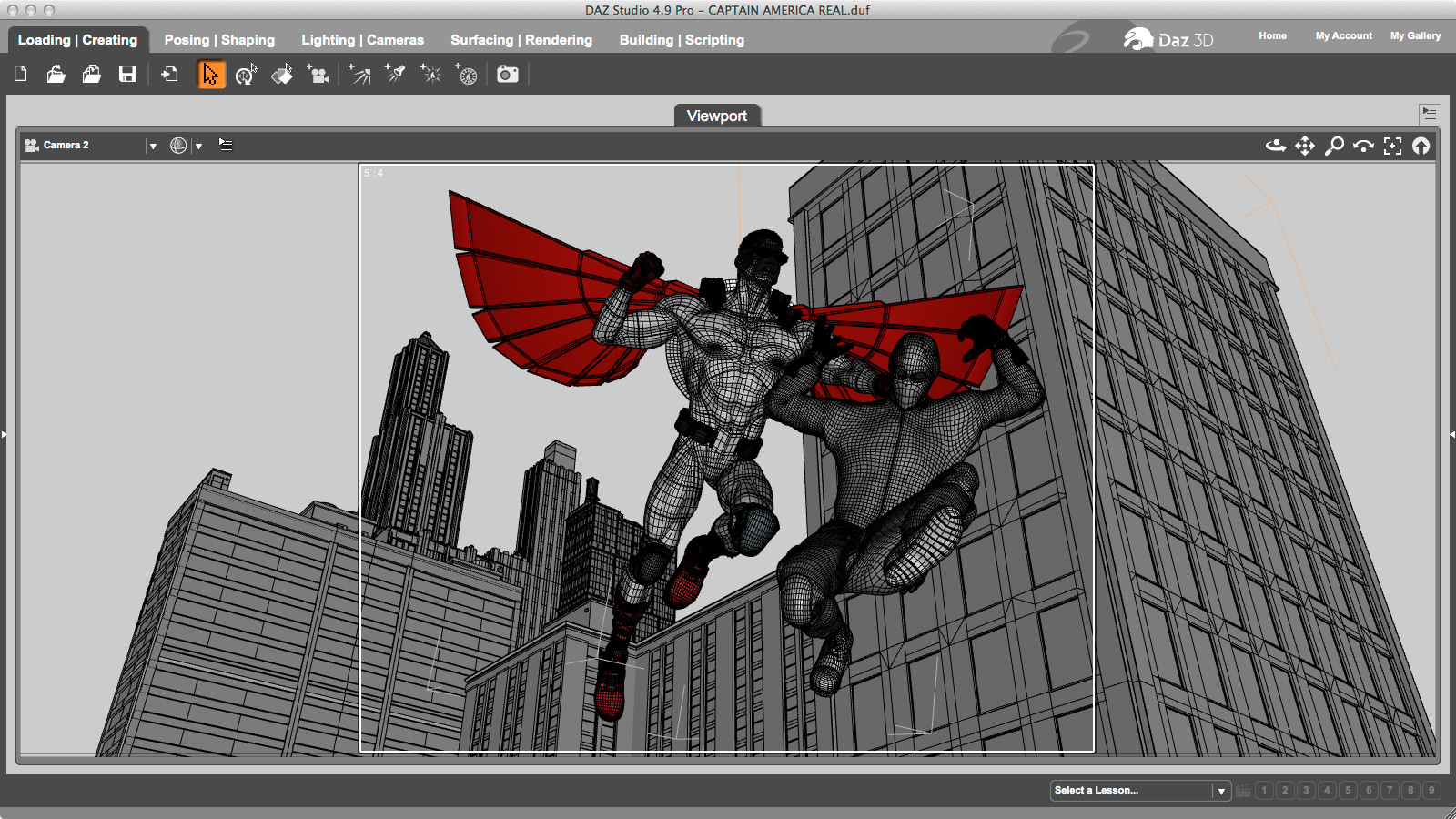Viewport: 1456px width, 819px height.
Task: Open the My Account link
Action: (x=1343, y=35)
